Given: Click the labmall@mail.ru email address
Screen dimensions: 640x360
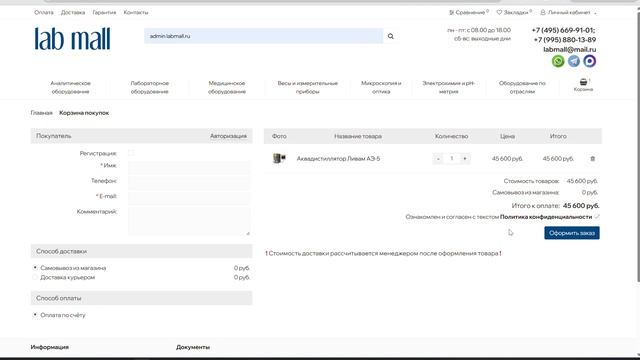Looking at the screenshot, I should tap(569, 49).
